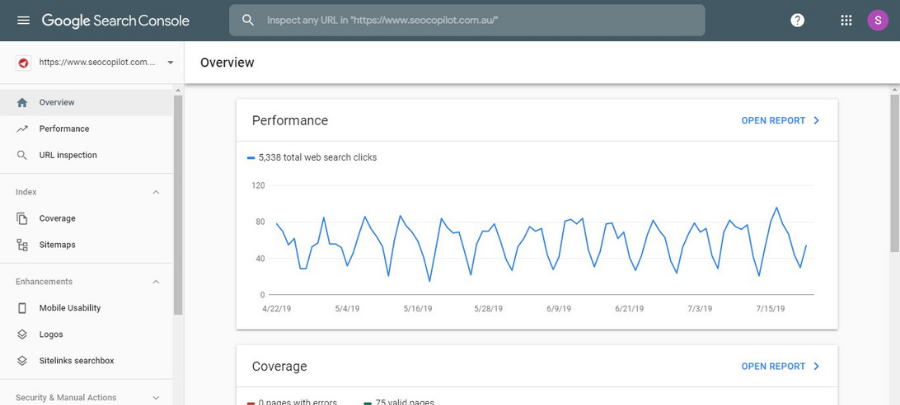Image resolution: width=900 pixels, height=405 pixels.
Task: Click the Overview home icon
Action: pos(22,103)
